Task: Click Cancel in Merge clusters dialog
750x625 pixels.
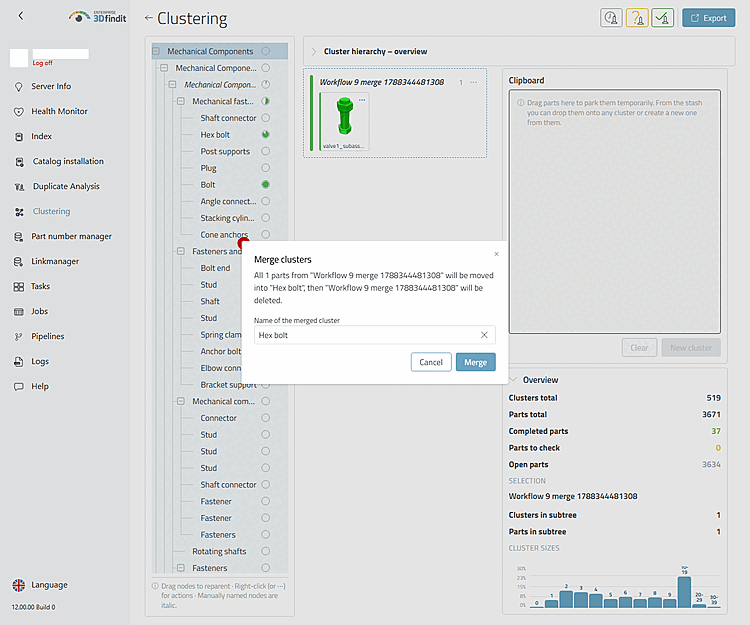Action: click(431, 362)
